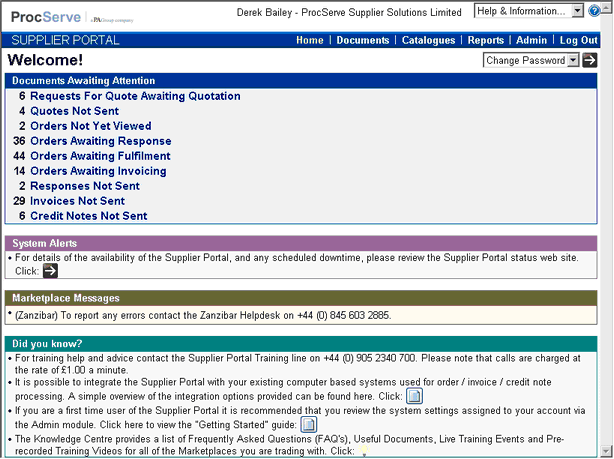Open Credit Notes Not Sent link
The height and width of the screenshot is (459, 614).
click(89, 216)
